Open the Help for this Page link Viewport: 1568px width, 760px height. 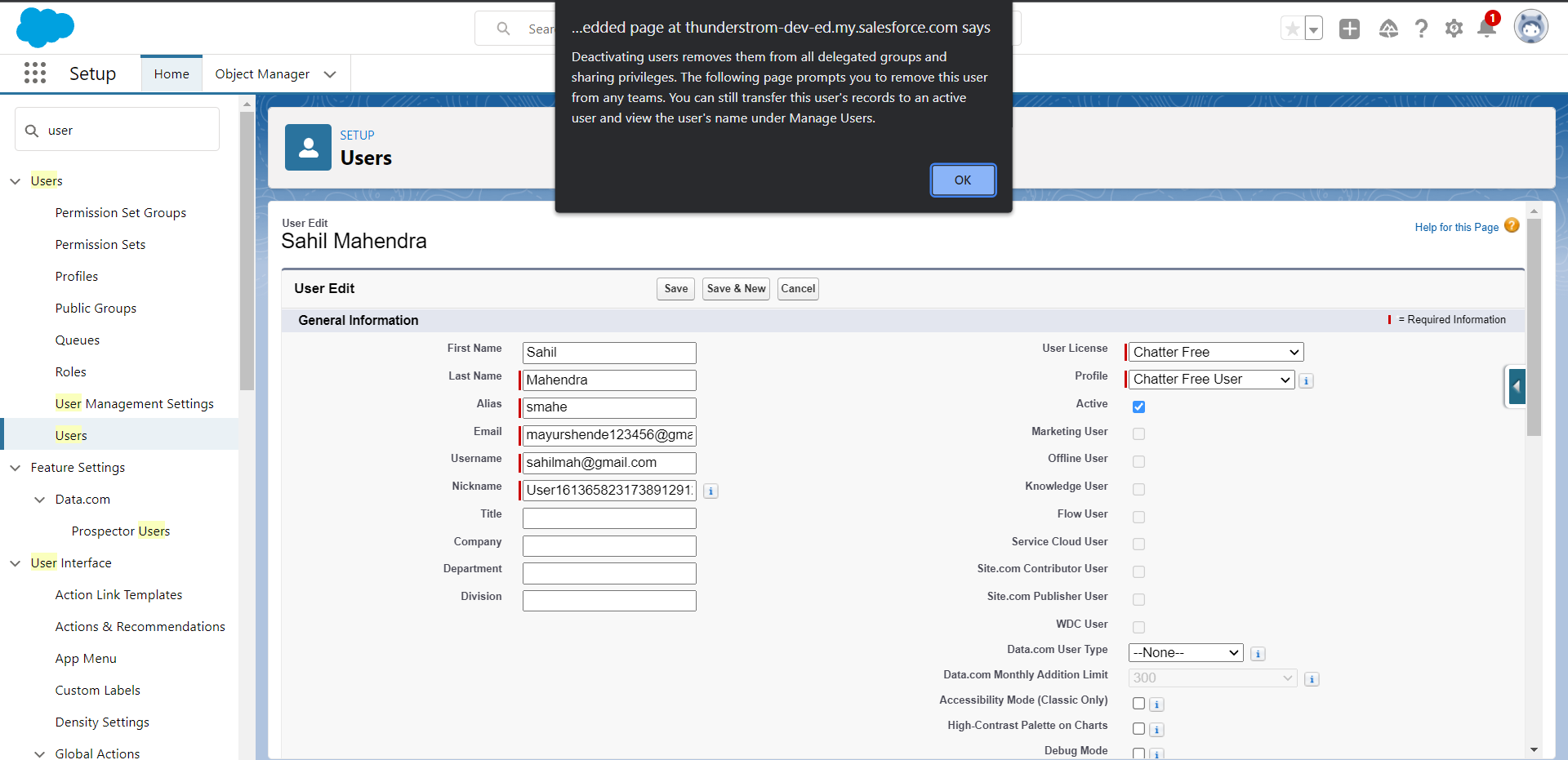1456,228
